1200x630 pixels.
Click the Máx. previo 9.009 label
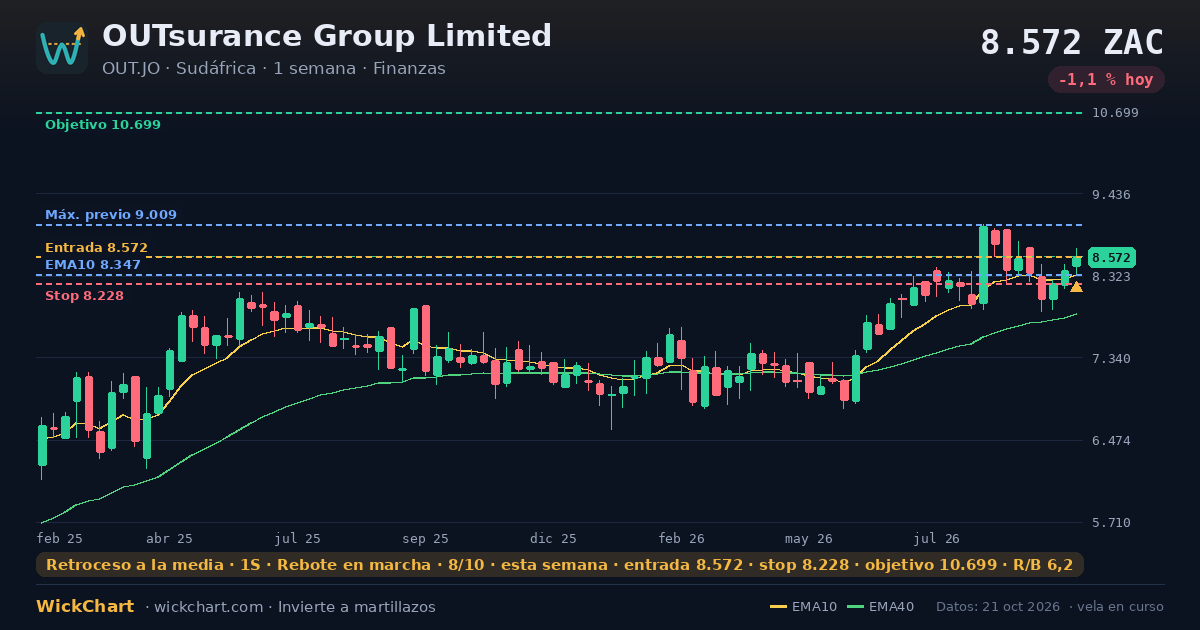click(x=111, y=215)
